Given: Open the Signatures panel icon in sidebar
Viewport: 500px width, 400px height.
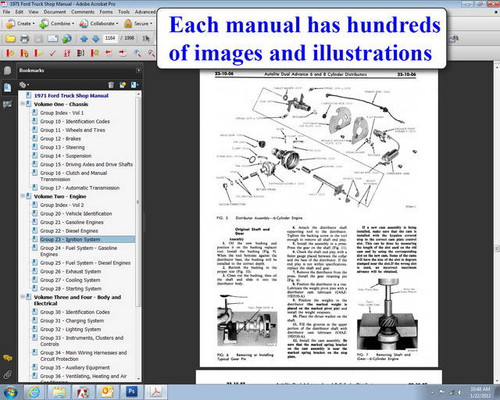Looking at the screenshot, I should (x=7, y=105).
